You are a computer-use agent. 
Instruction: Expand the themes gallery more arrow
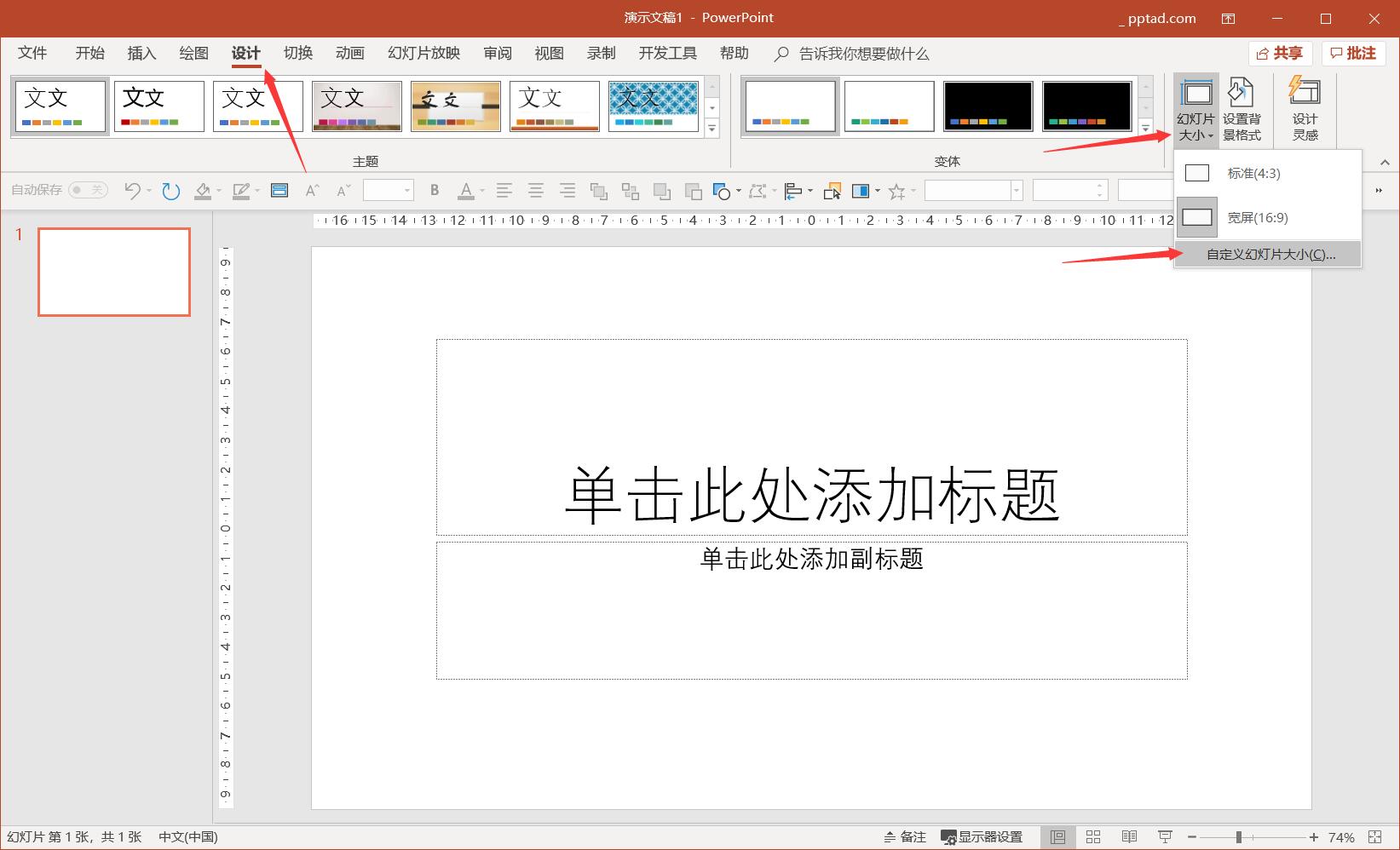(712, 129)
